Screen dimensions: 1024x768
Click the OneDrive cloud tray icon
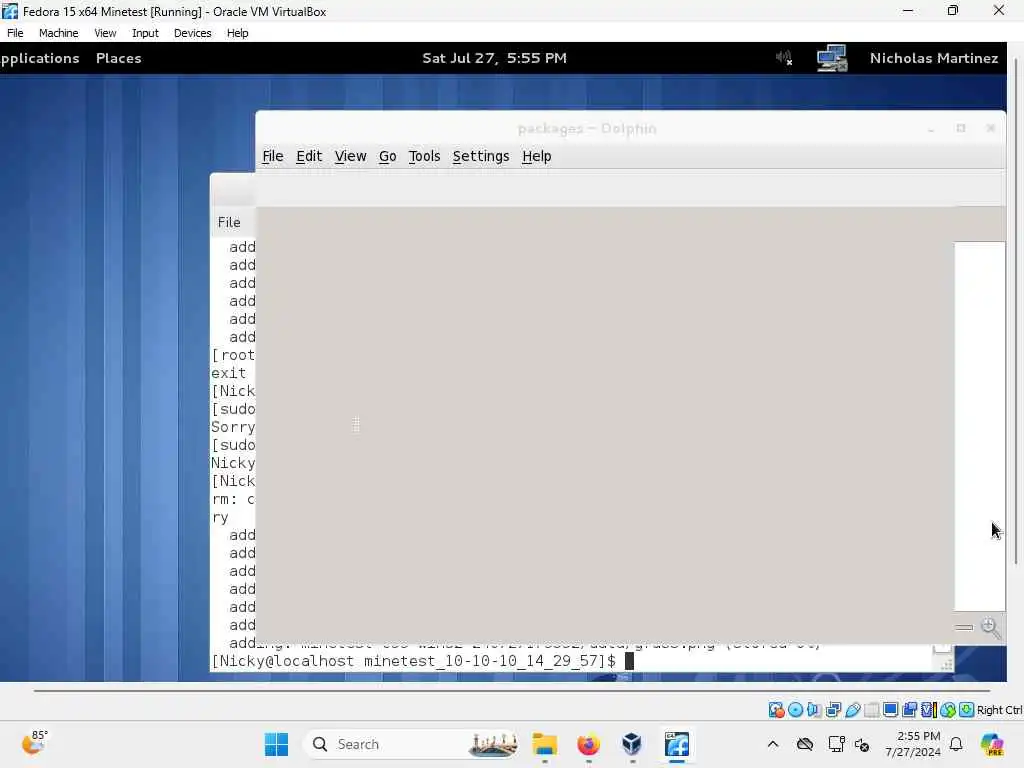tap(805, 744)
